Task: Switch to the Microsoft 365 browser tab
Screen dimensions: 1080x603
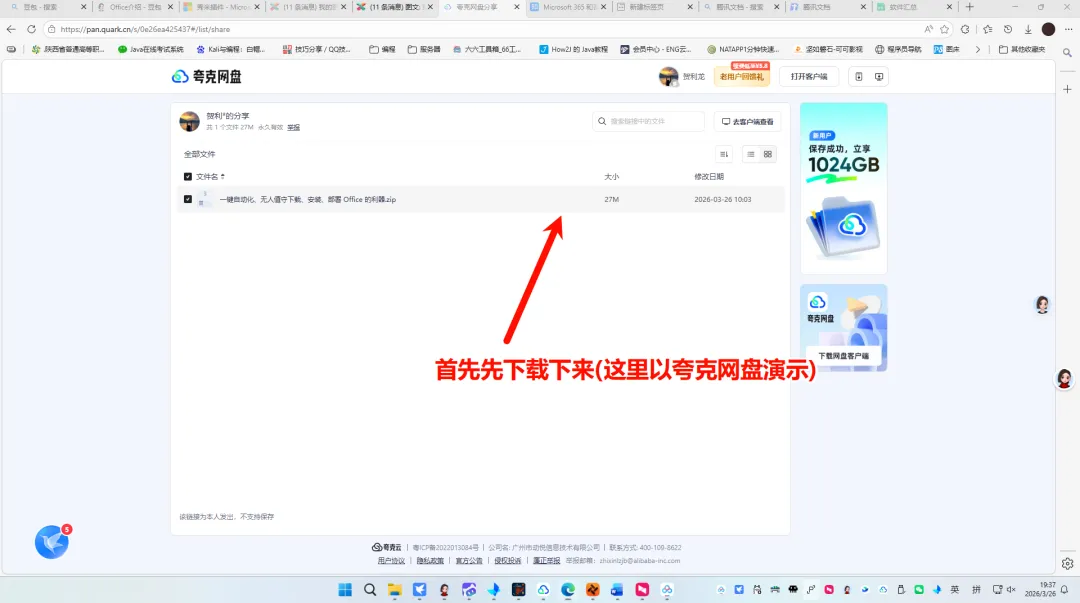Action: point(569,7)
